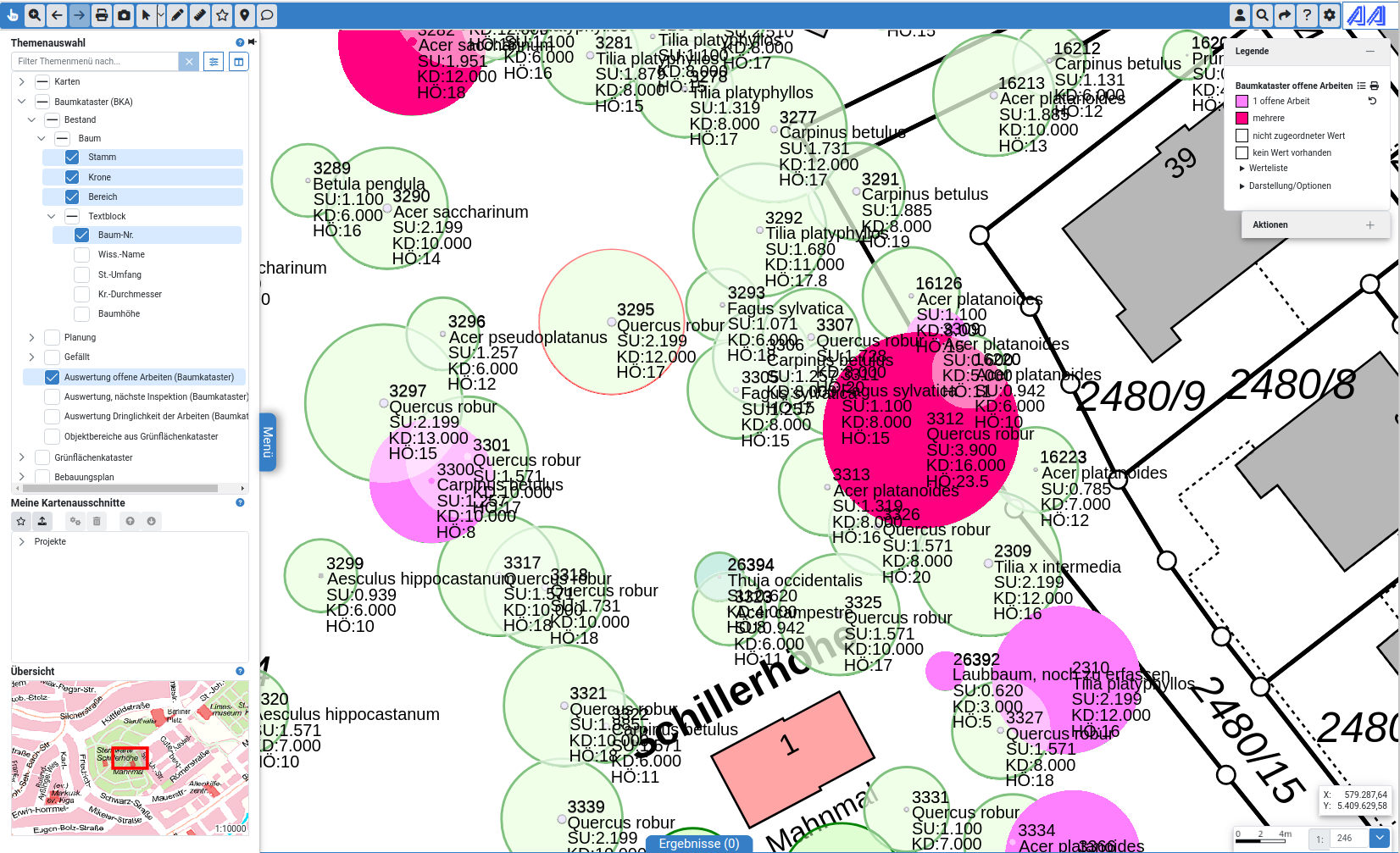
Task: Open the selection tool dropdown arrow
Action: coord(161,15)
